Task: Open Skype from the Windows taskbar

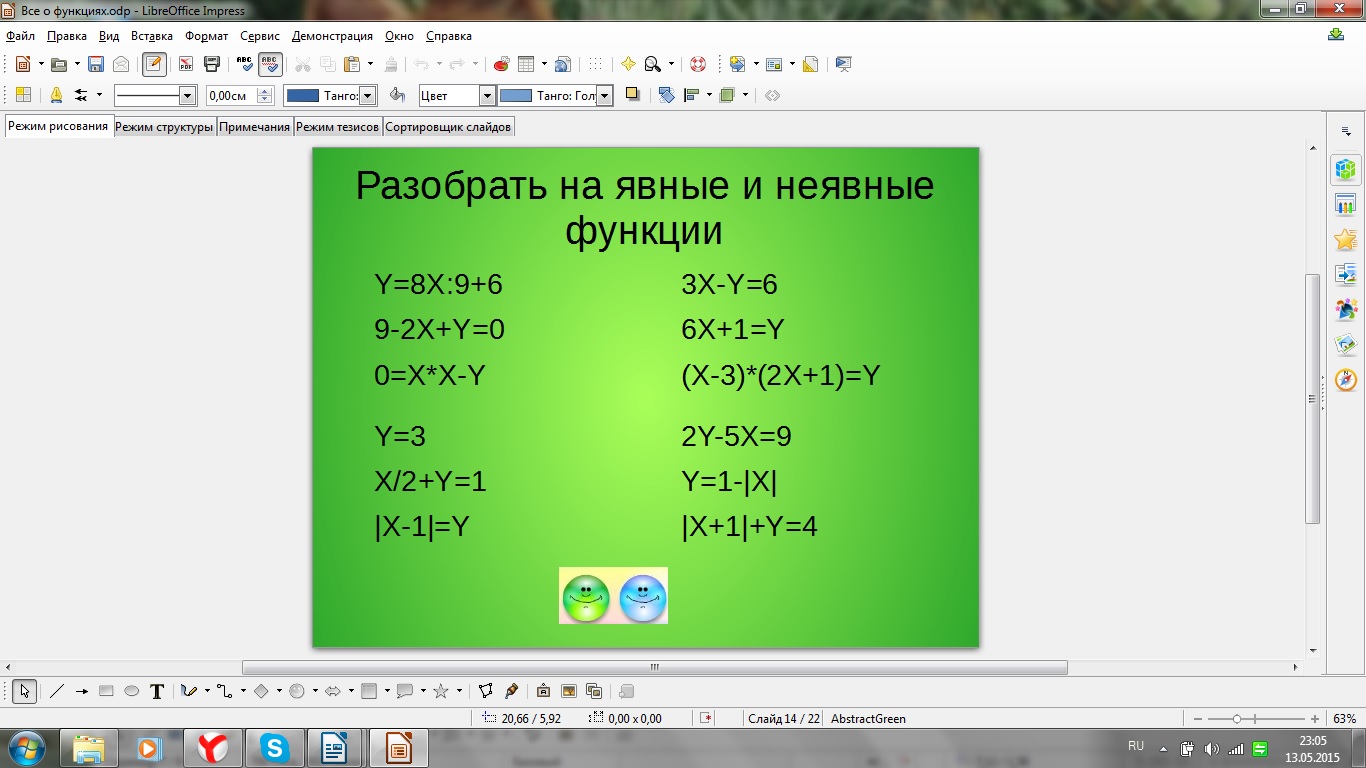Action: pos(274,747)
